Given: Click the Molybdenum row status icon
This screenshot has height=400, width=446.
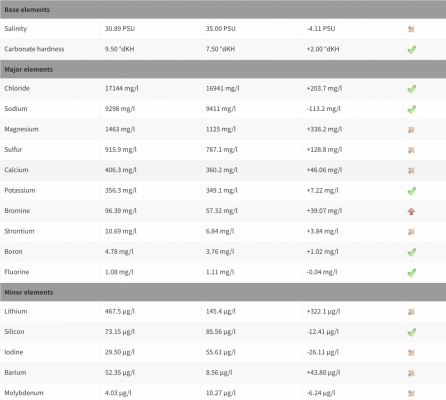Looking at the screenshot, I should pos(411,393).
